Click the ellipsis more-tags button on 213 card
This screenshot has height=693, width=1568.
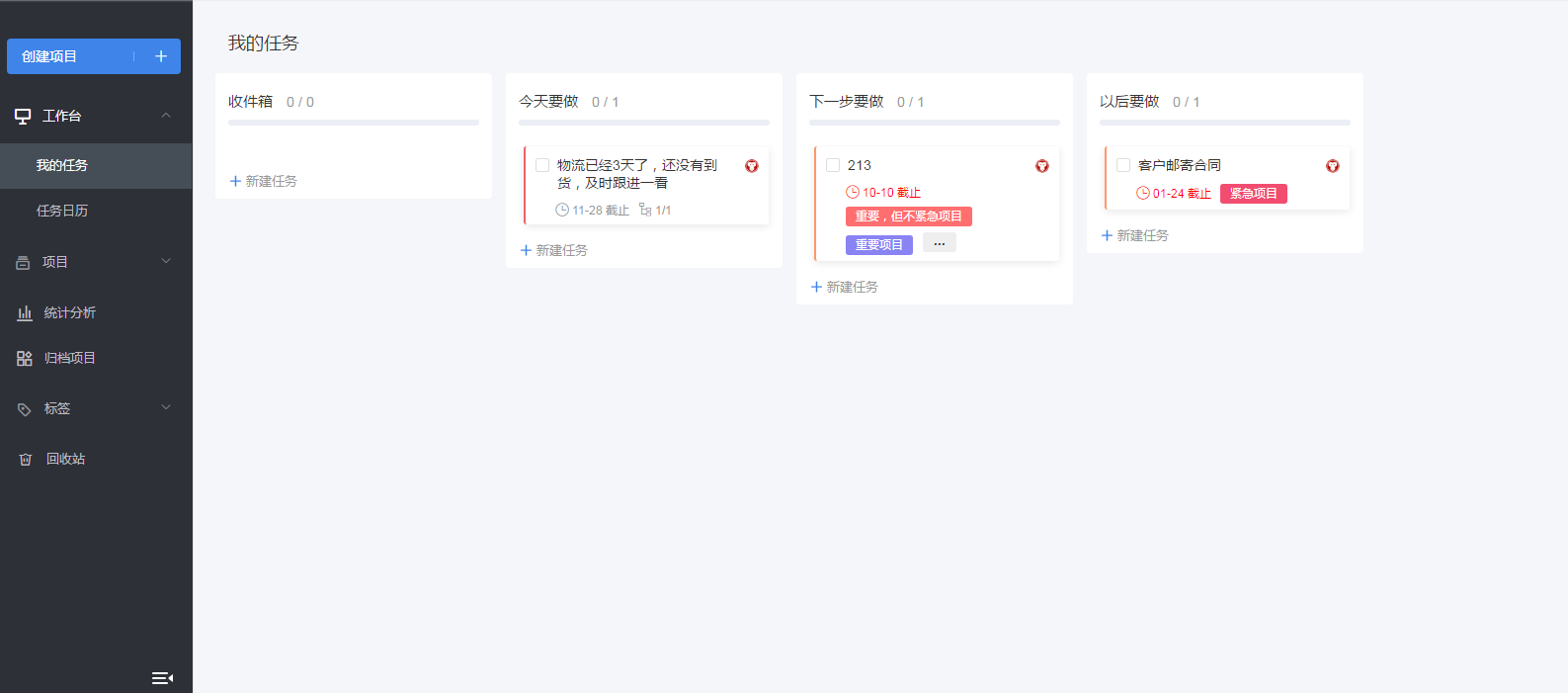(939, 243)
